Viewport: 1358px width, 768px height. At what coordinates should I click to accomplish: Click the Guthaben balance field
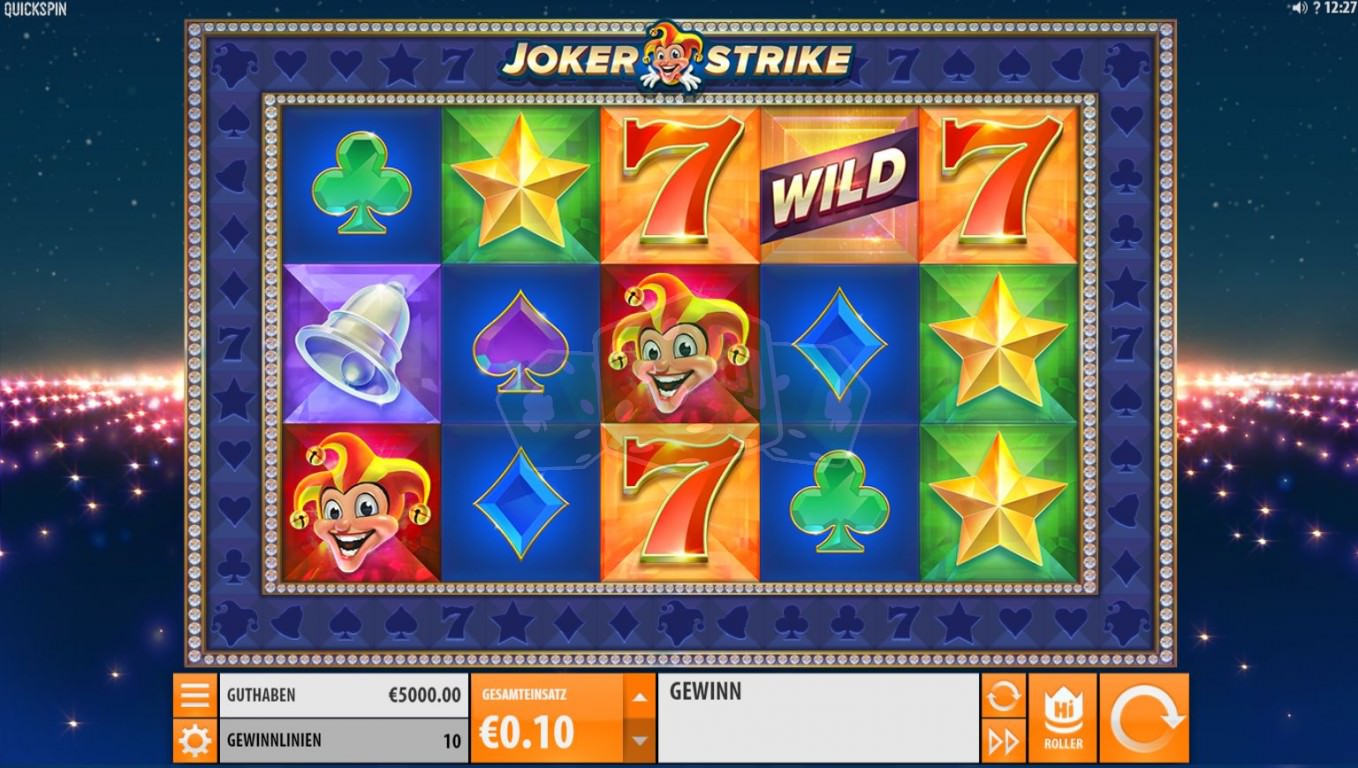click(343, 695)
